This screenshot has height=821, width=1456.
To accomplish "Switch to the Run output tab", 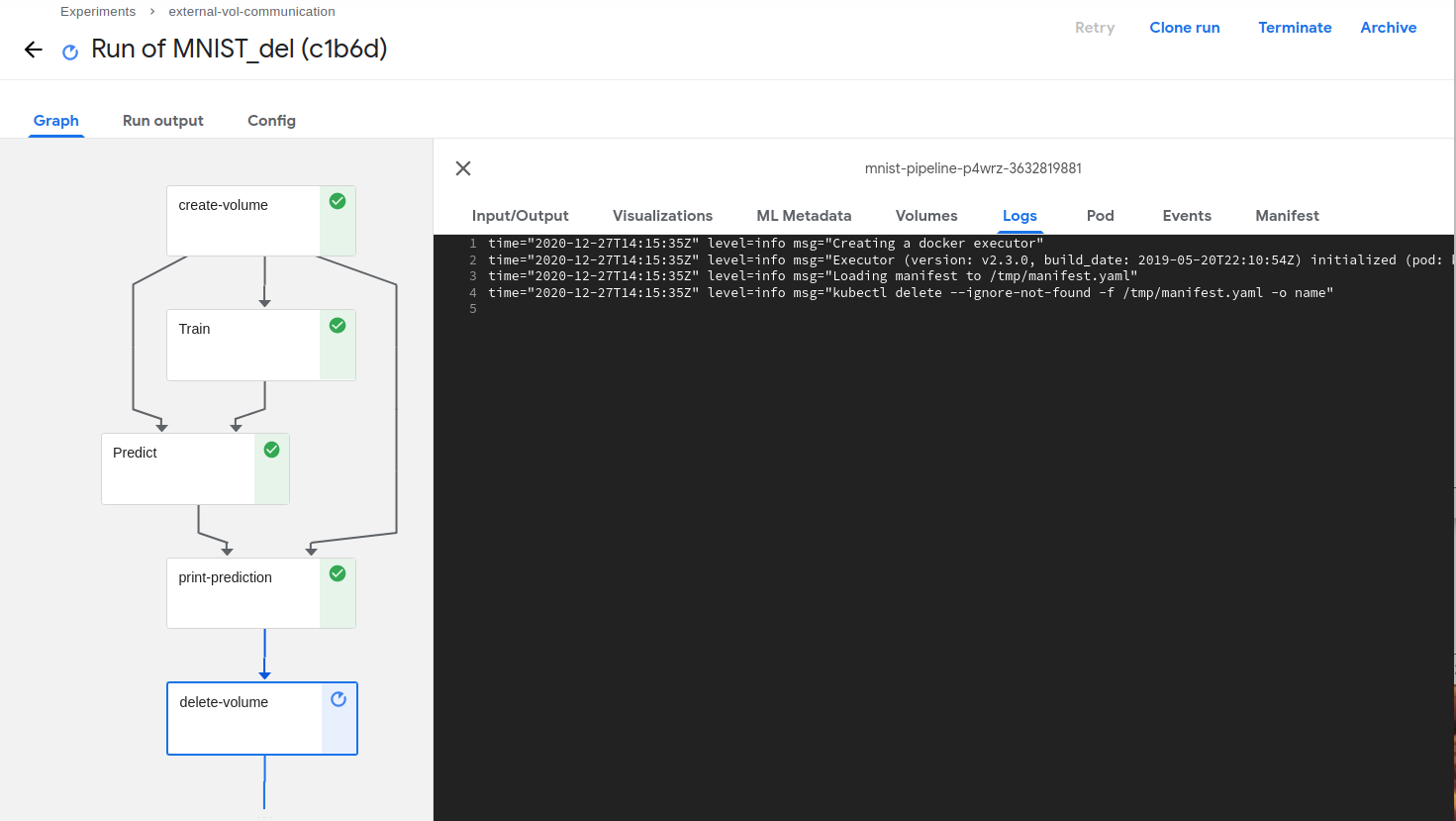I will 162,120.
